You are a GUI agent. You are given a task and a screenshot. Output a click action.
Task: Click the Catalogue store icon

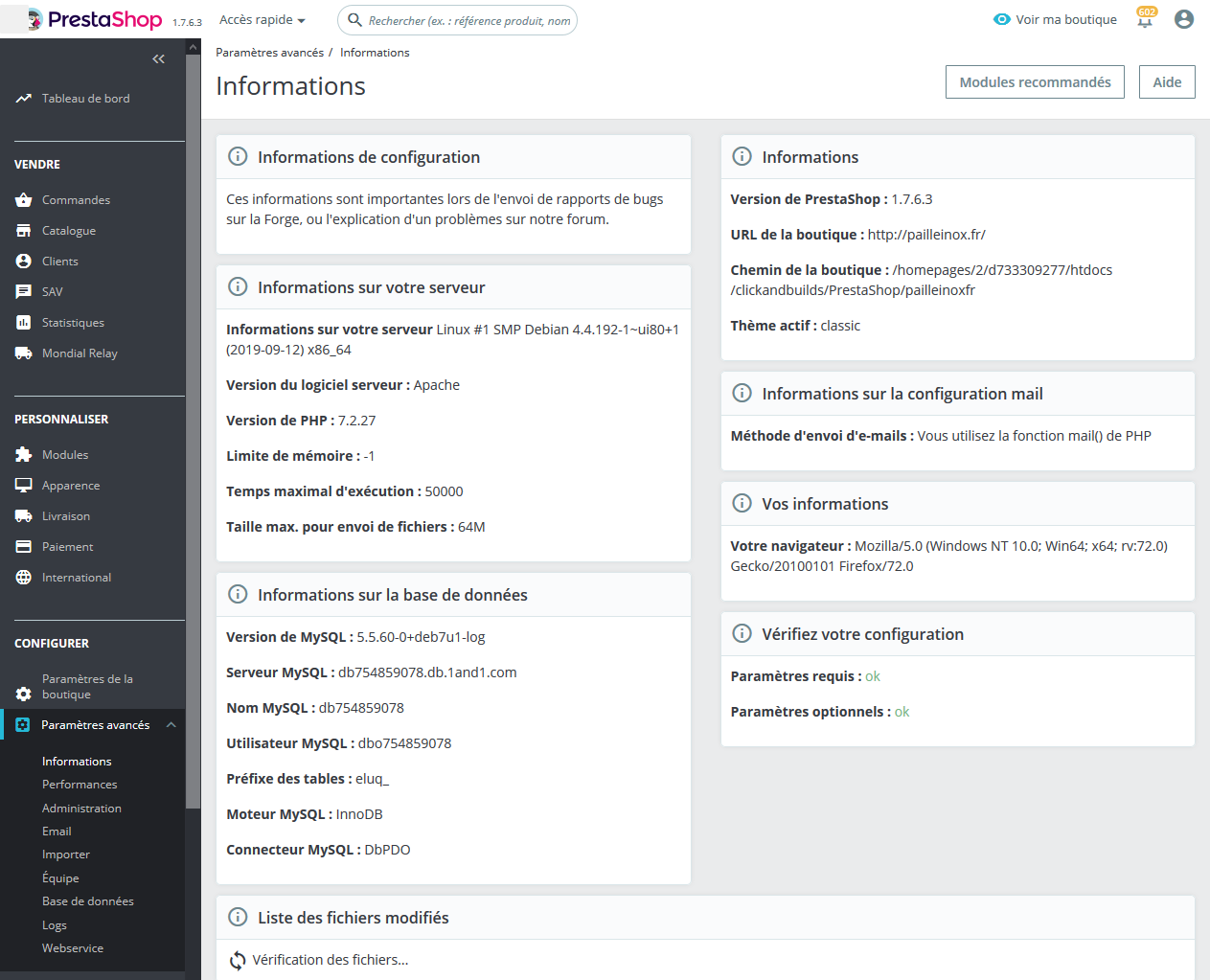pyautogui.click(x=24, y=231)
